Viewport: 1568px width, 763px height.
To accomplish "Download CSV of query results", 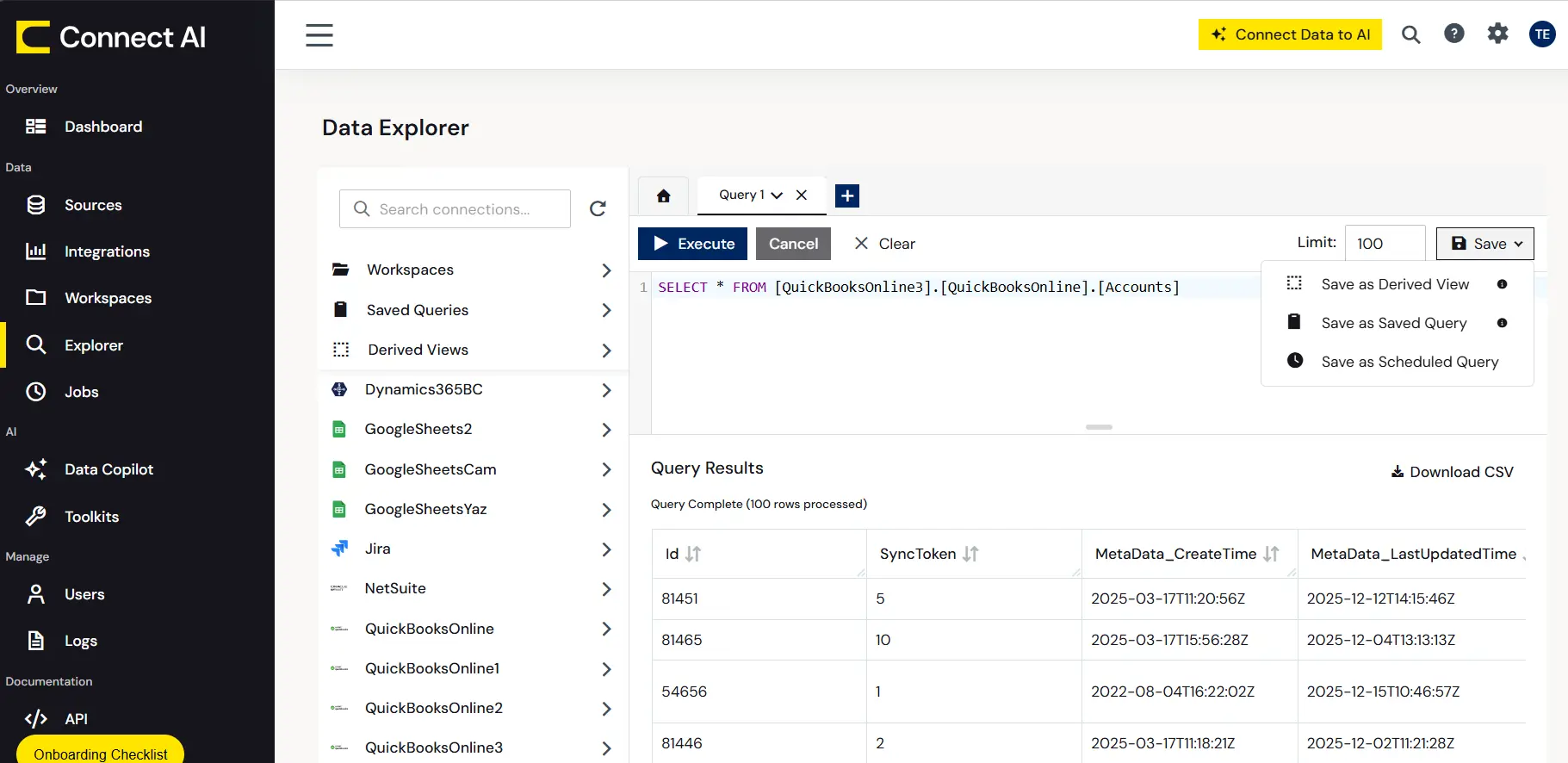I will 1452,472.
